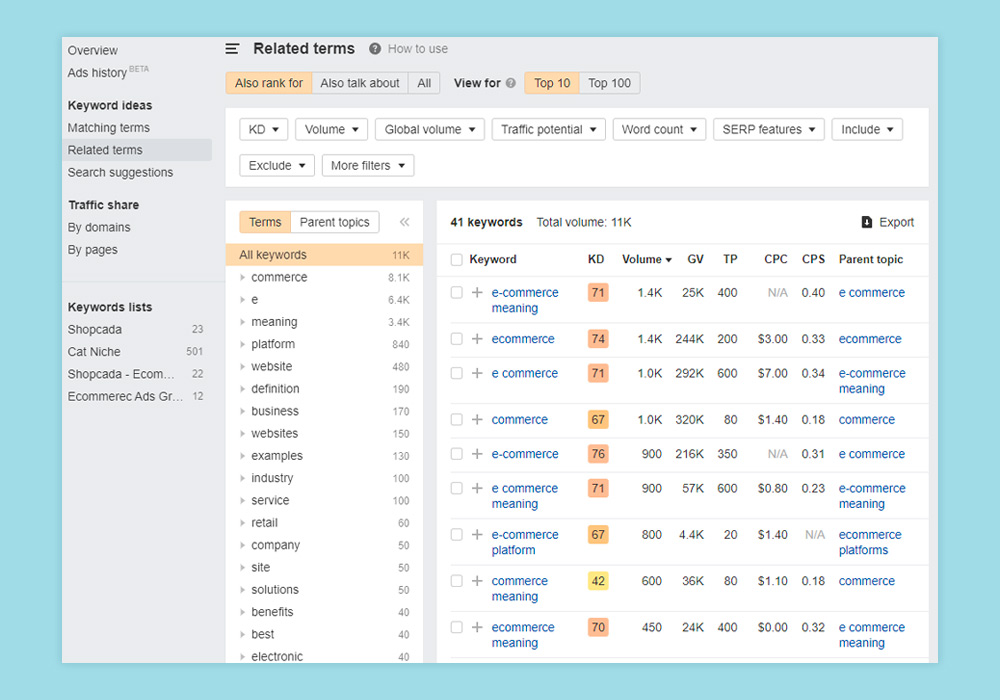This screenshot has height=700, width=1000.
Task: Sort by Volume column arrow
Action: (668, 260)
